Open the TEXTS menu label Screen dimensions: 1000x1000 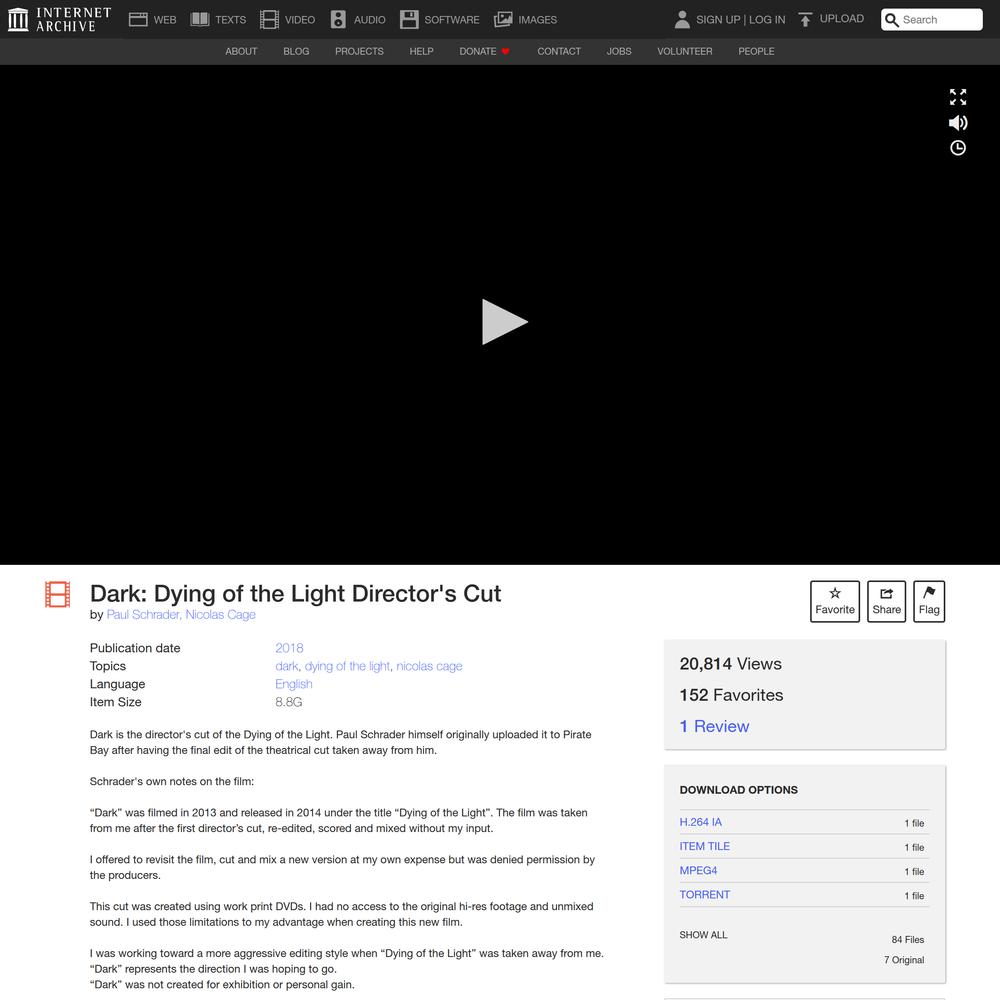pyautogui.click(x=230, y=20)
